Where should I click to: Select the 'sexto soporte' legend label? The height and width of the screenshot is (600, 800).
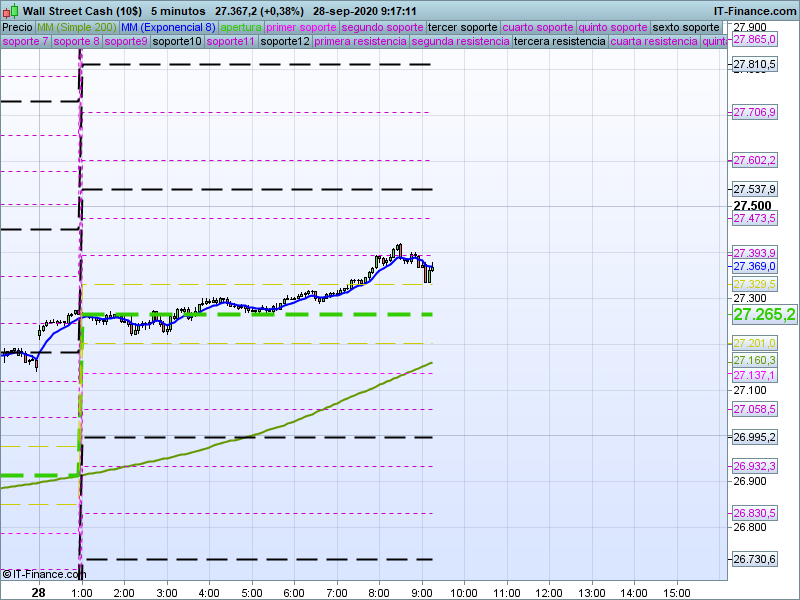[x=685, y=27]
